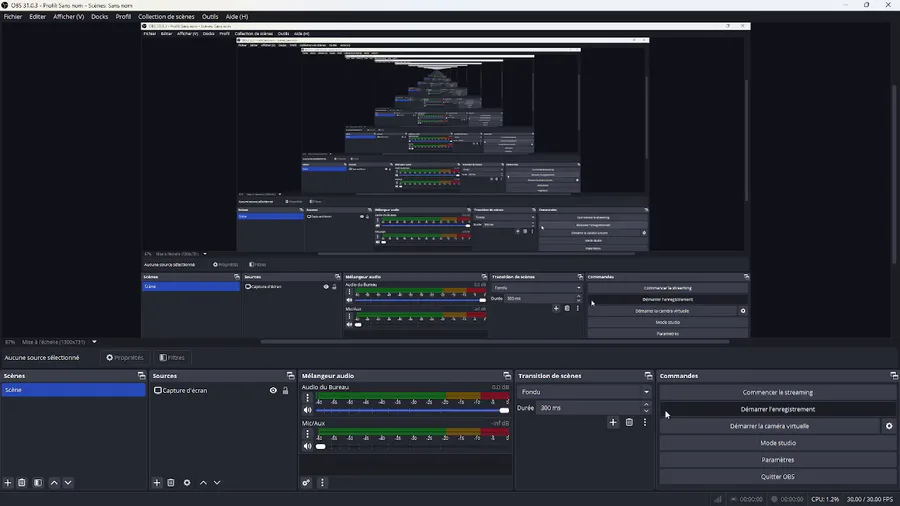This screenshot has height=506, width=900.
Task: Toggle the lock on Capture d'écran source
Action: click(285, 390)
